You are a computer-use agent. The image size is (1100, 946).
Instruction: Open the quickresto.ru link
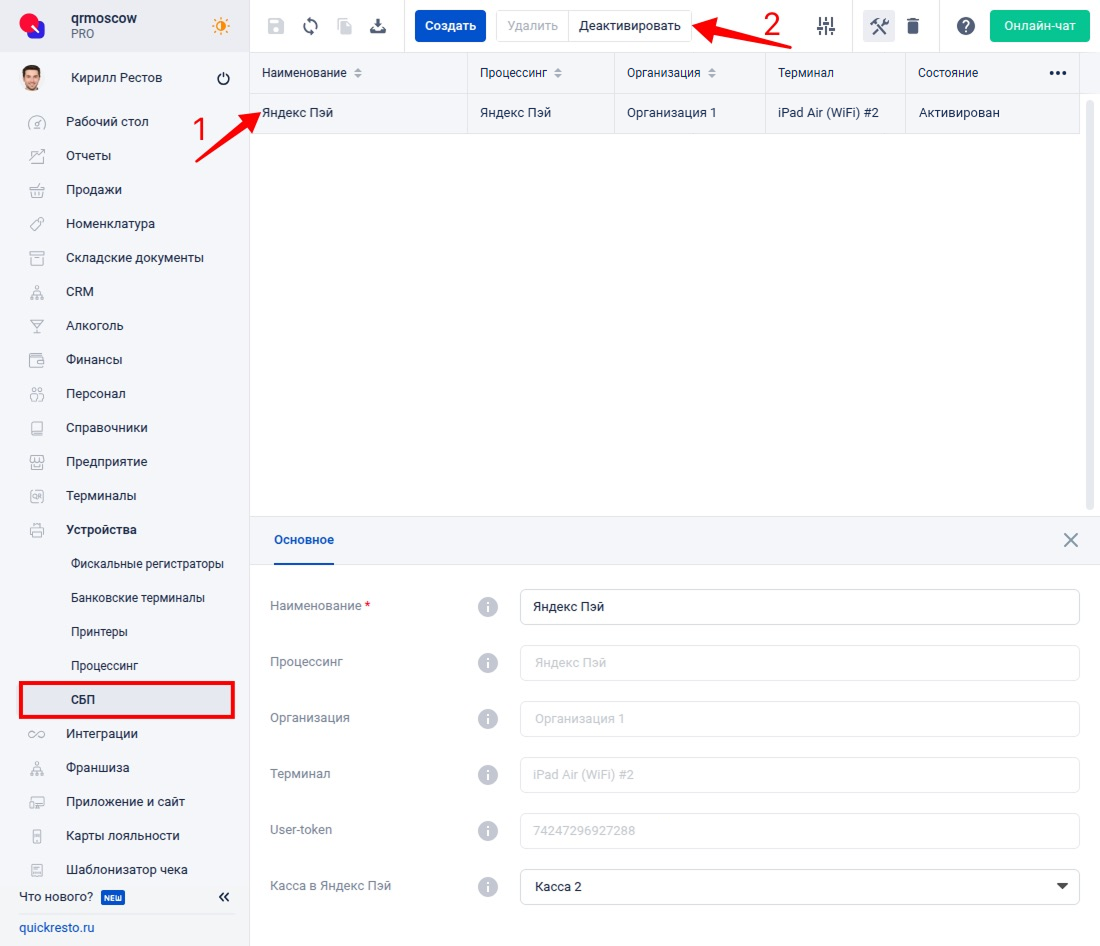57,928
